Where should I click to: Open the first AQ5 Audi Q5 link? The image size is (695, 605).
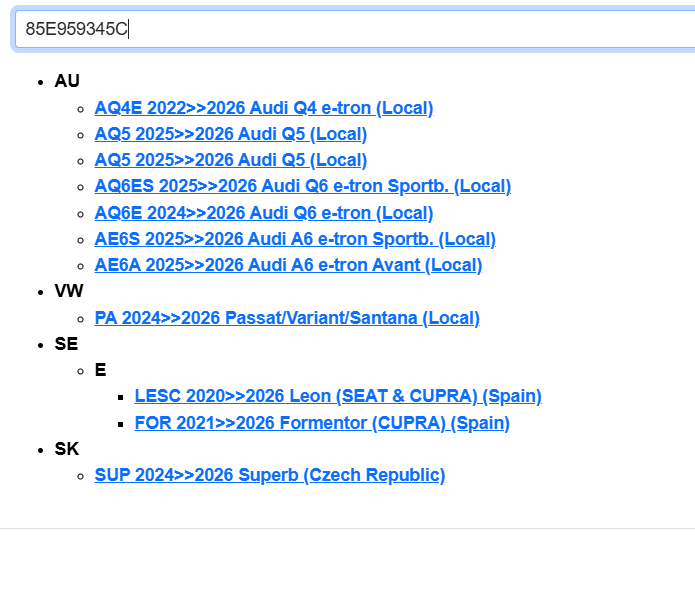230,134
